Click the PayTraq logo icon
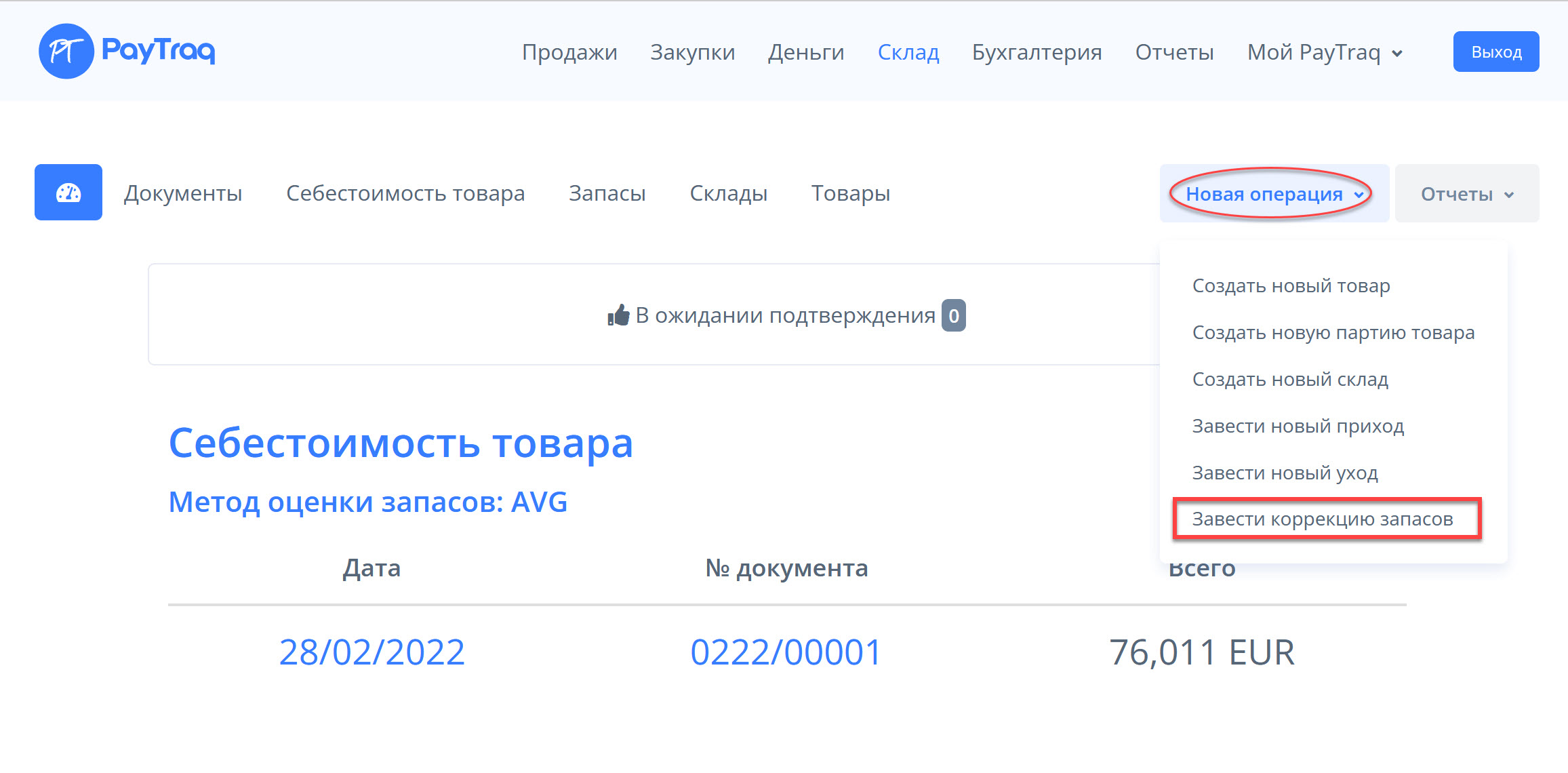This screenshot has height=773, width=1568. point(66,52)
